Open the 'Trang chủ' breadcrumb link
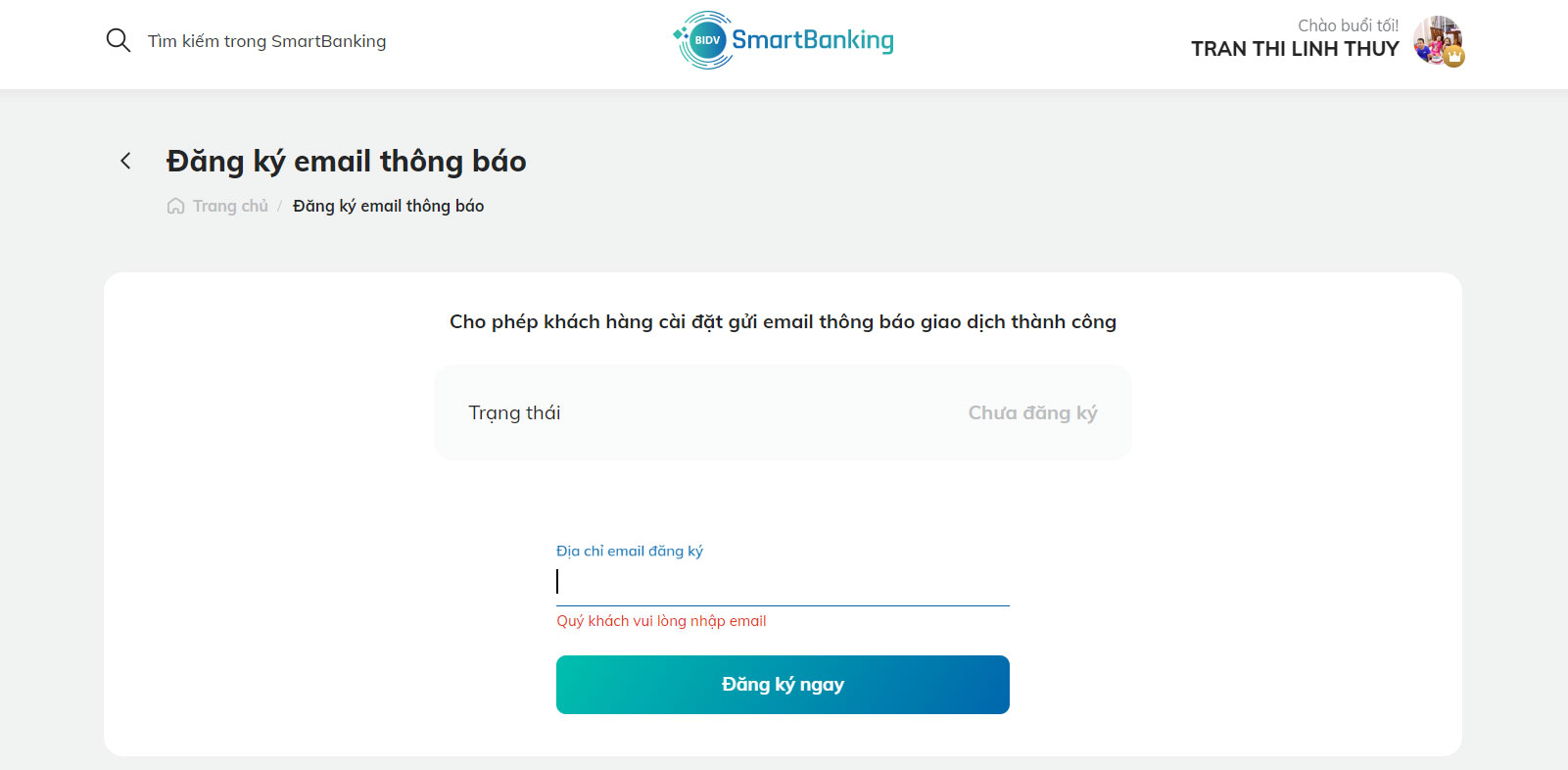 click(x=230, y=206)
